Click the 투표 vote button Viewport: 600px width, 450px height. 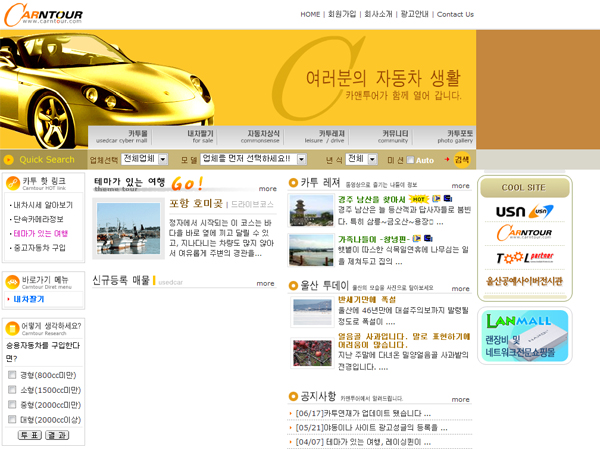pos(29,435)
